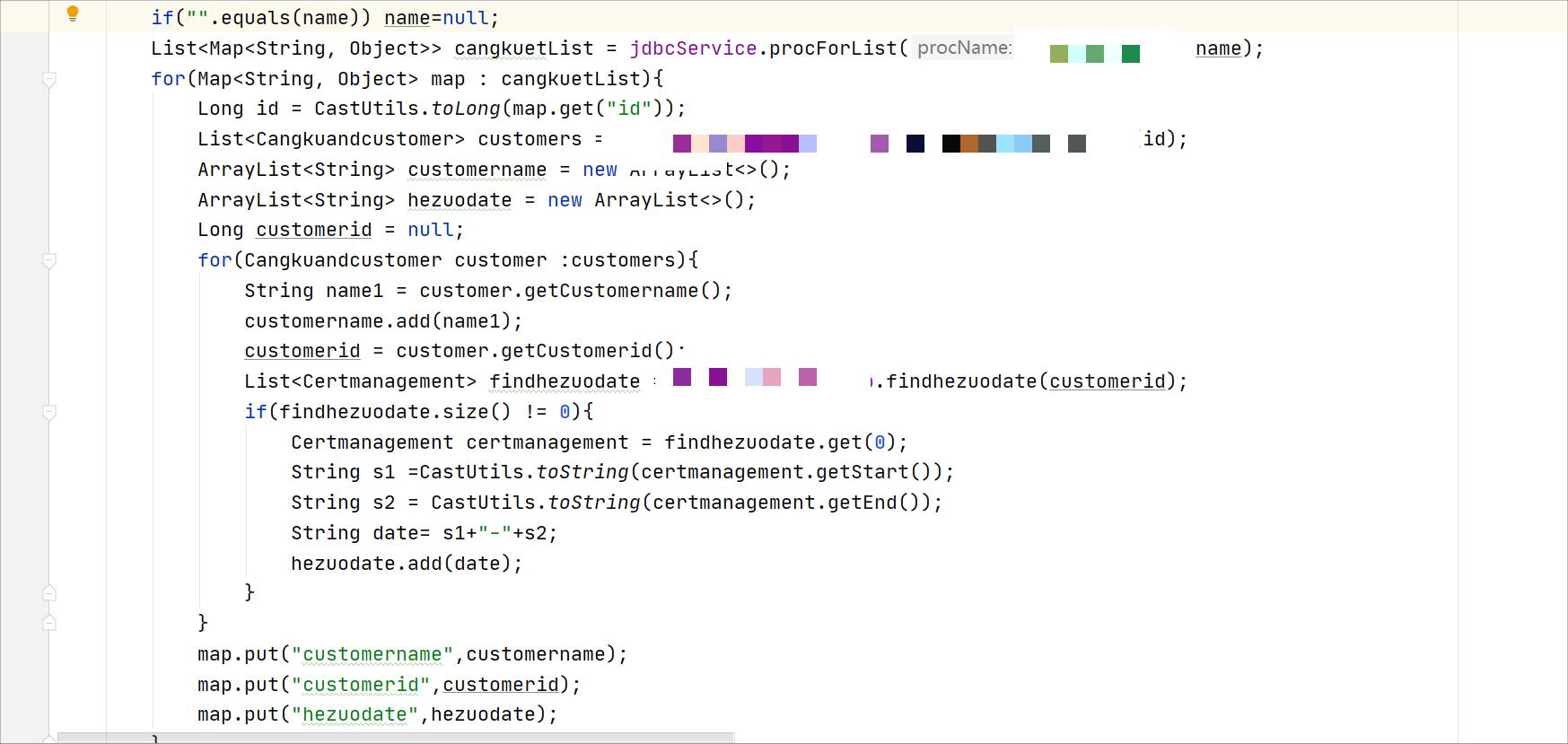This screenshot has height=744, width=1568.
Task: Click on jdbcService identifier
Action: tap(693, 48)
